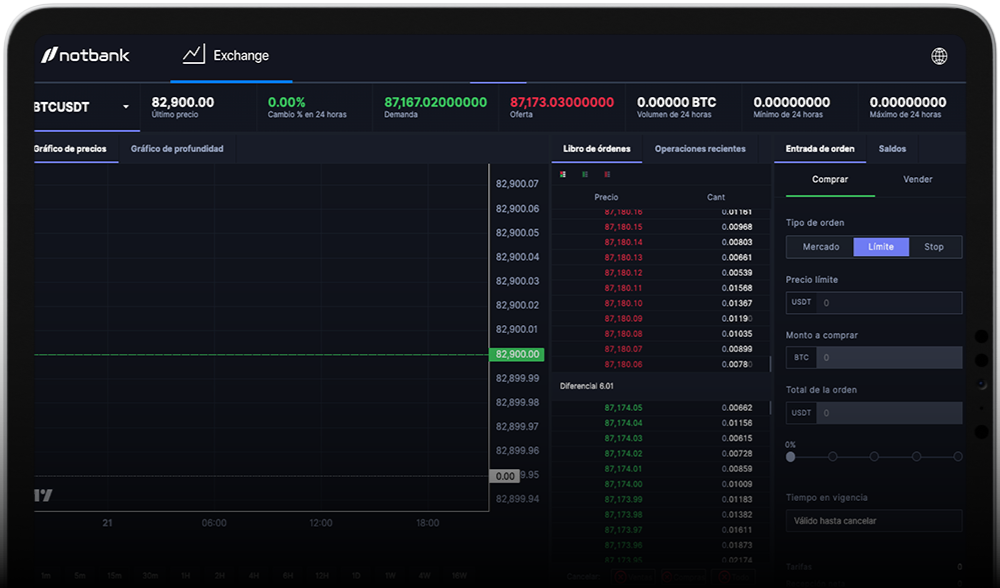The height and width of the screenshot is (588, 1000).
Task: Open the Saldos panel
Action: coord(891,148)
